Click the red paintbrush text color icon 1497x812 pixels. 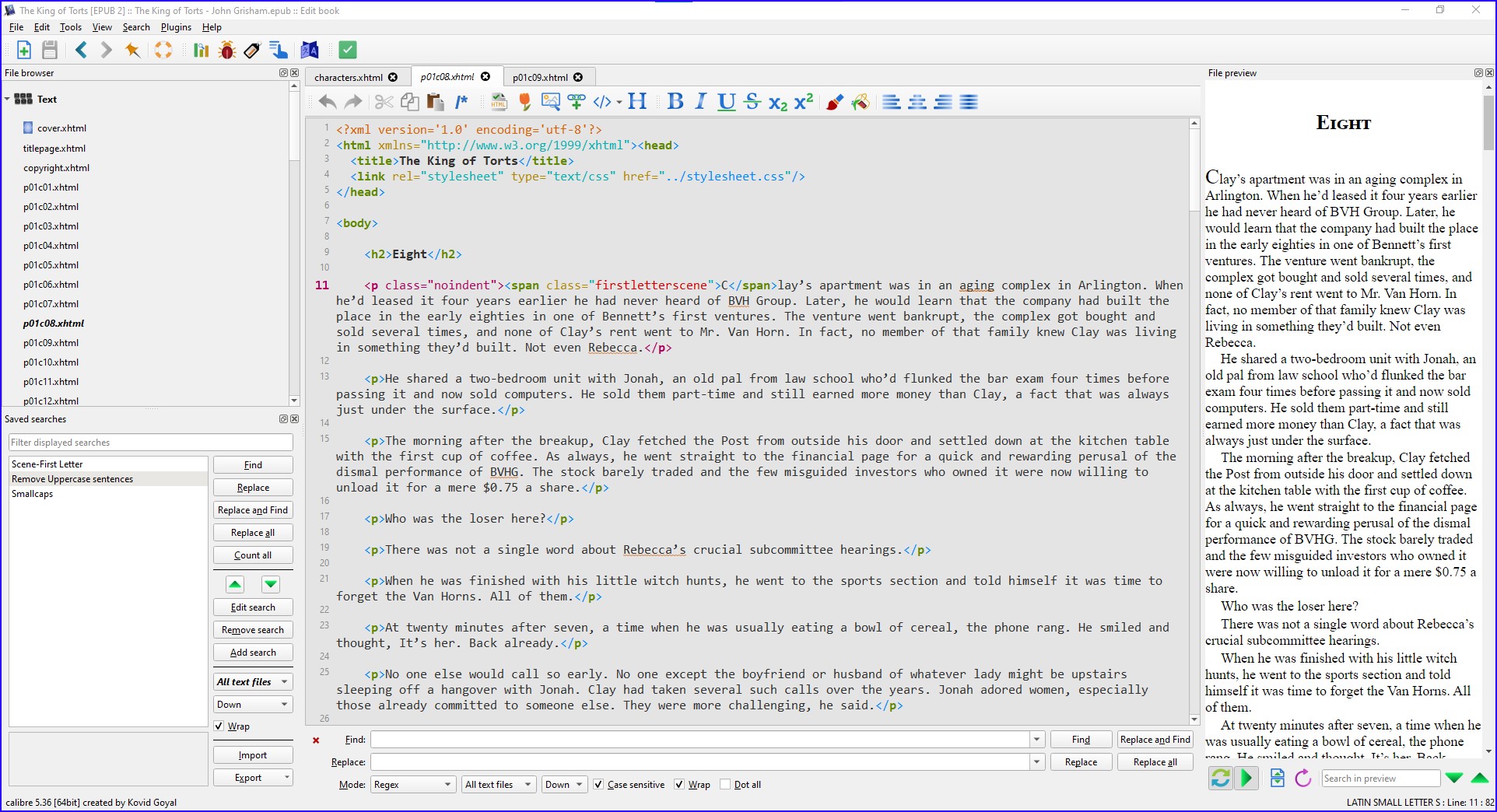[835, 102]
